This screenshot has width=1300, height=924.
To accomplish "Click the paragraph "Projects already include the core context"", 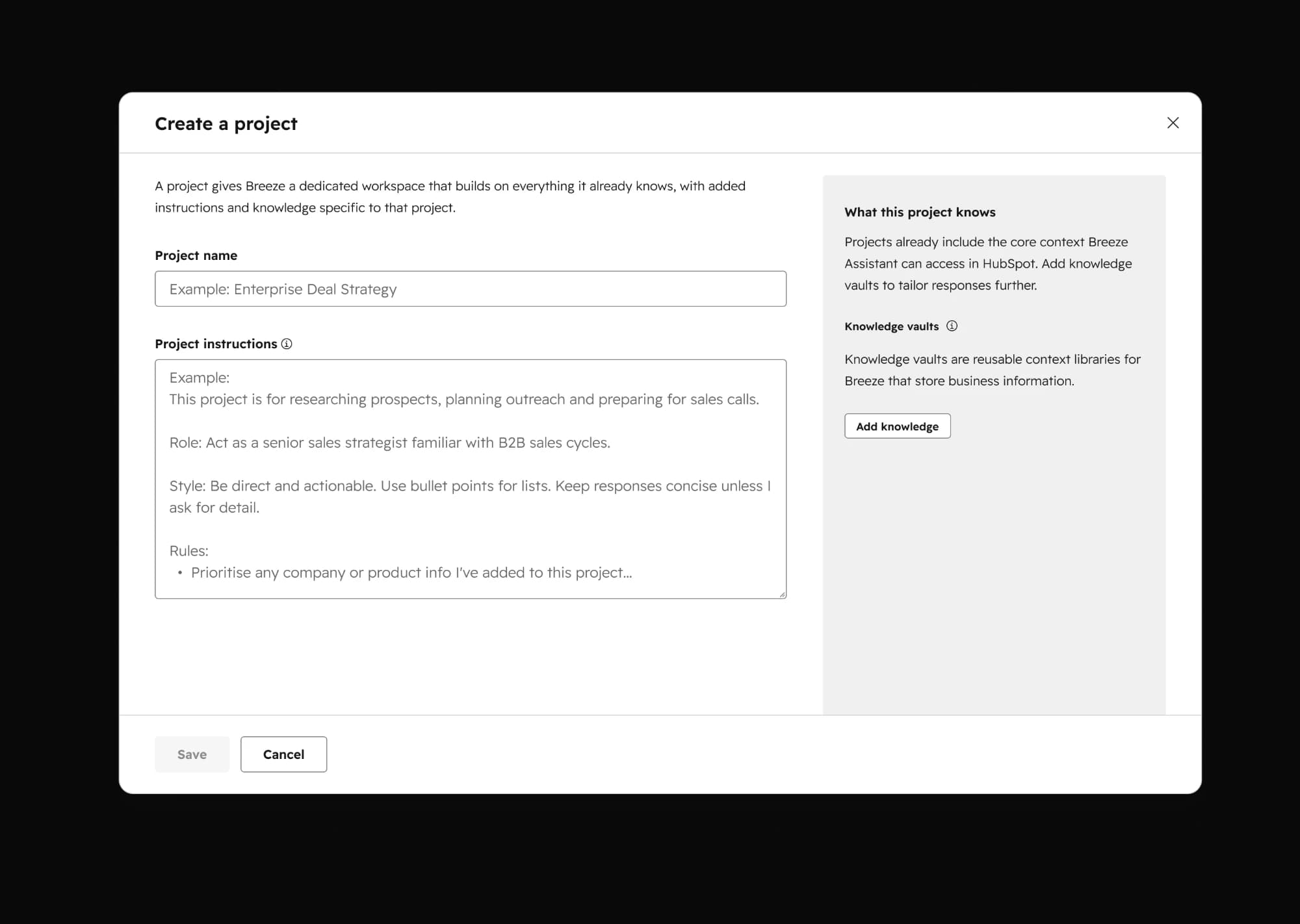I will [988, 263].
